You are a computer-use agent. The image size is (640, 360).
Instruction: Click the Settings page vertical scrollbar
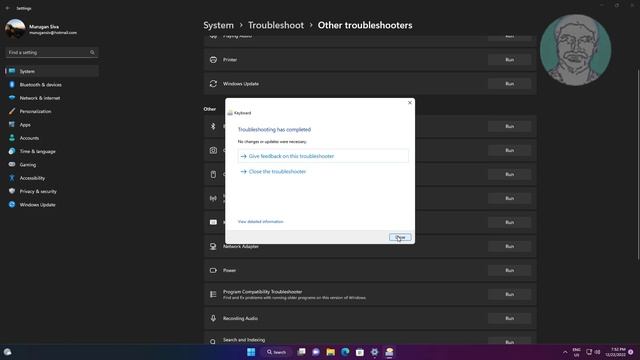point(638,164)
